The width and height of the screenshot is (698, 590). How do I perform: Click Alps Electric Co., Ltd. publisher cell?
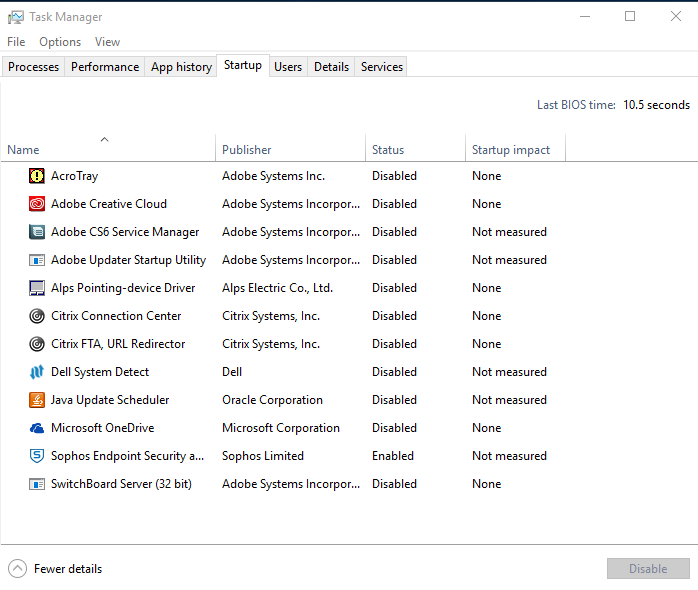(x=277, y=288)
